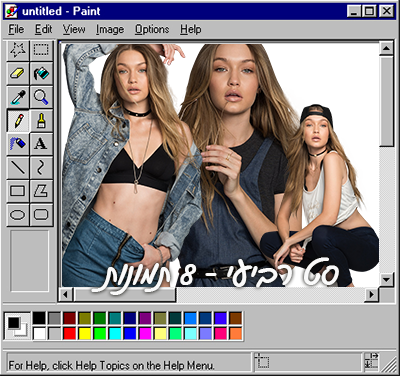Select the Curve tool
The width and height of the screenshot is (400, 376).
pyautogui.click(x=41, y=167)
